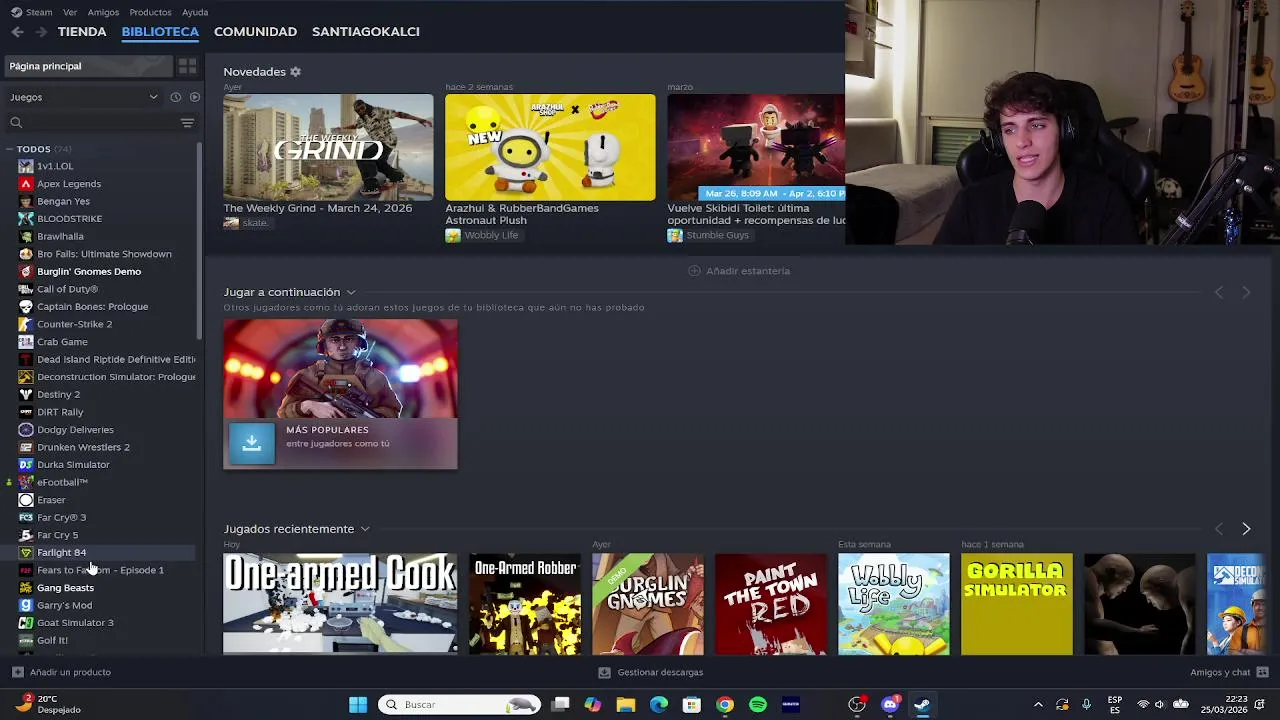Select Counter-Strike 2 in the game list
The image size is (1280, 720).
74,324
